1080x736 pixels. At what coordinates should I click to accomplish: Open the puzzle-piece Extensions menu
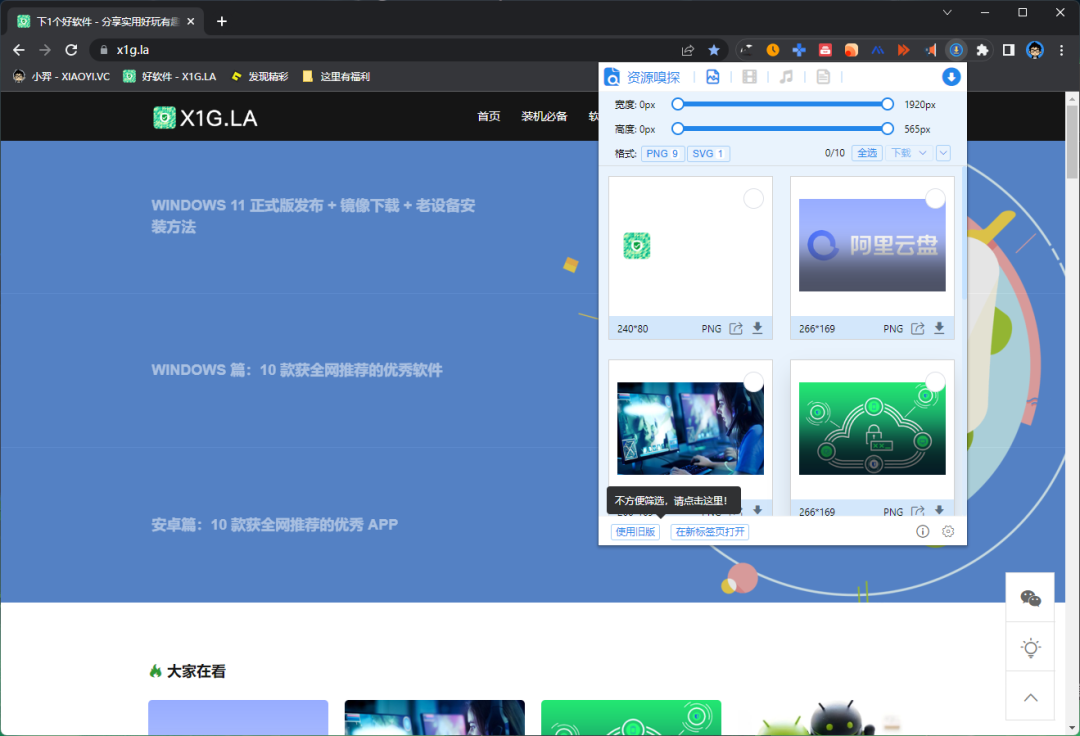(x=982, y=50)
